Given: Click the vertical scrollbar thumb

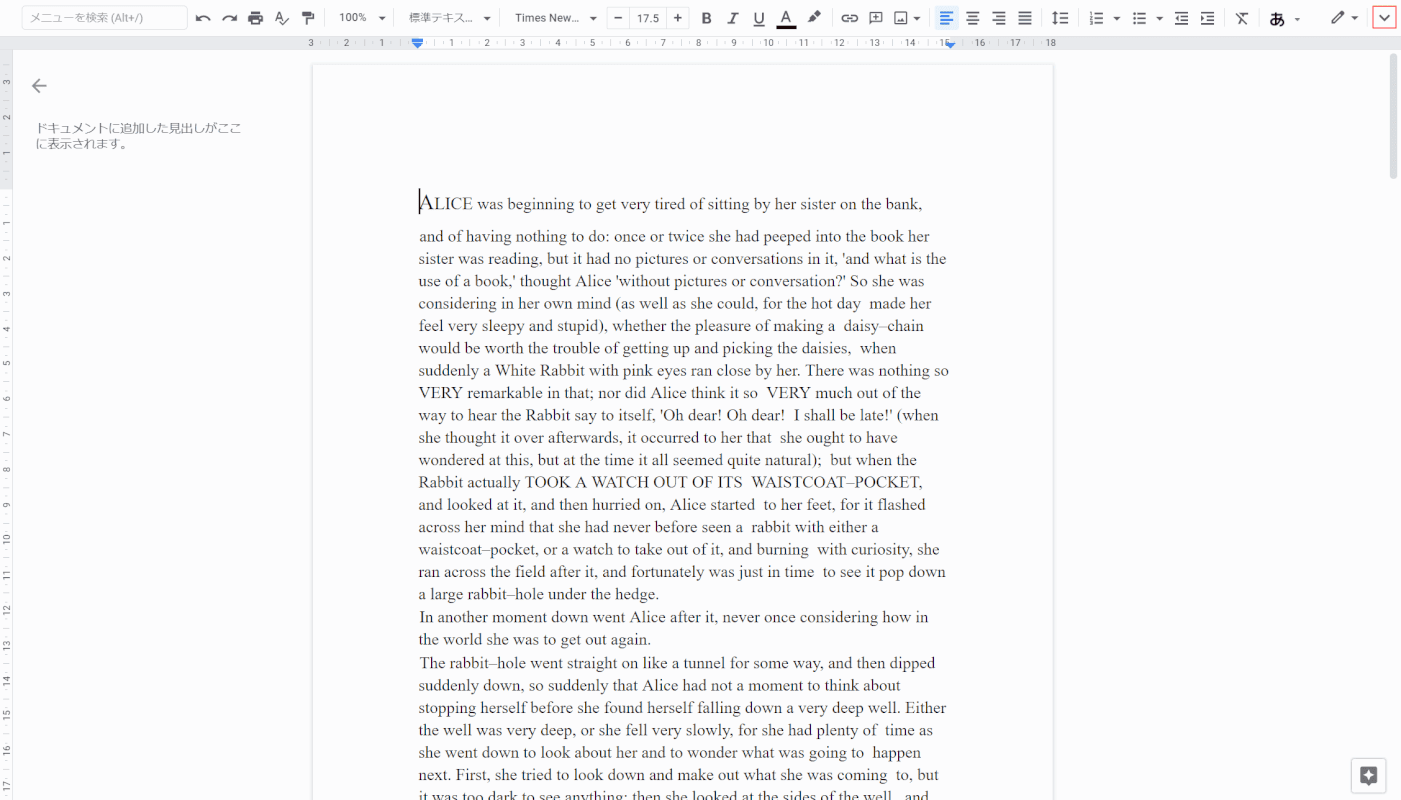Looking at the screenshot, I should 1393,116.
